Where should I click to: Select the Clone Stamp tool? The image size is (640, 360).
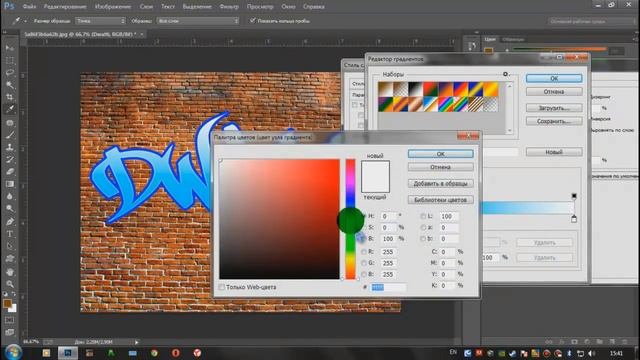10,147
